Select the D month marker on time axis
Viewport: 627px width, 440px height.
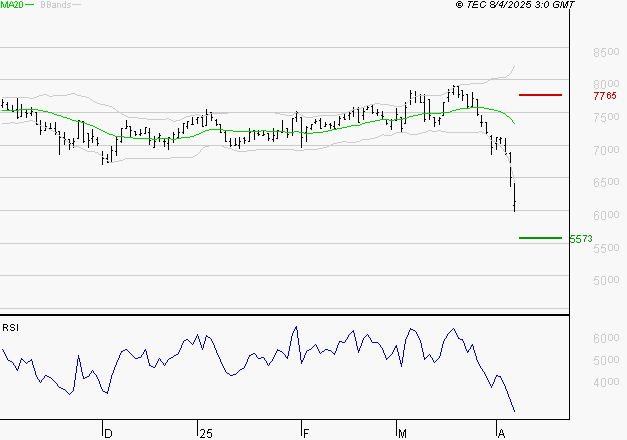pyautogui.click(x=108, y=433)
